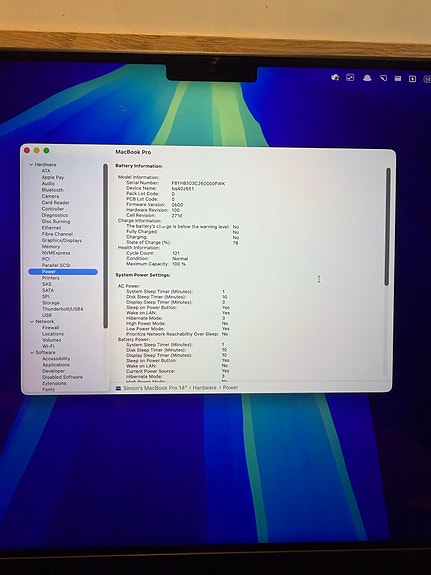Collapse the Hardware section in the sidebar
The image size is (431, 575).
[x=31, y=165]
